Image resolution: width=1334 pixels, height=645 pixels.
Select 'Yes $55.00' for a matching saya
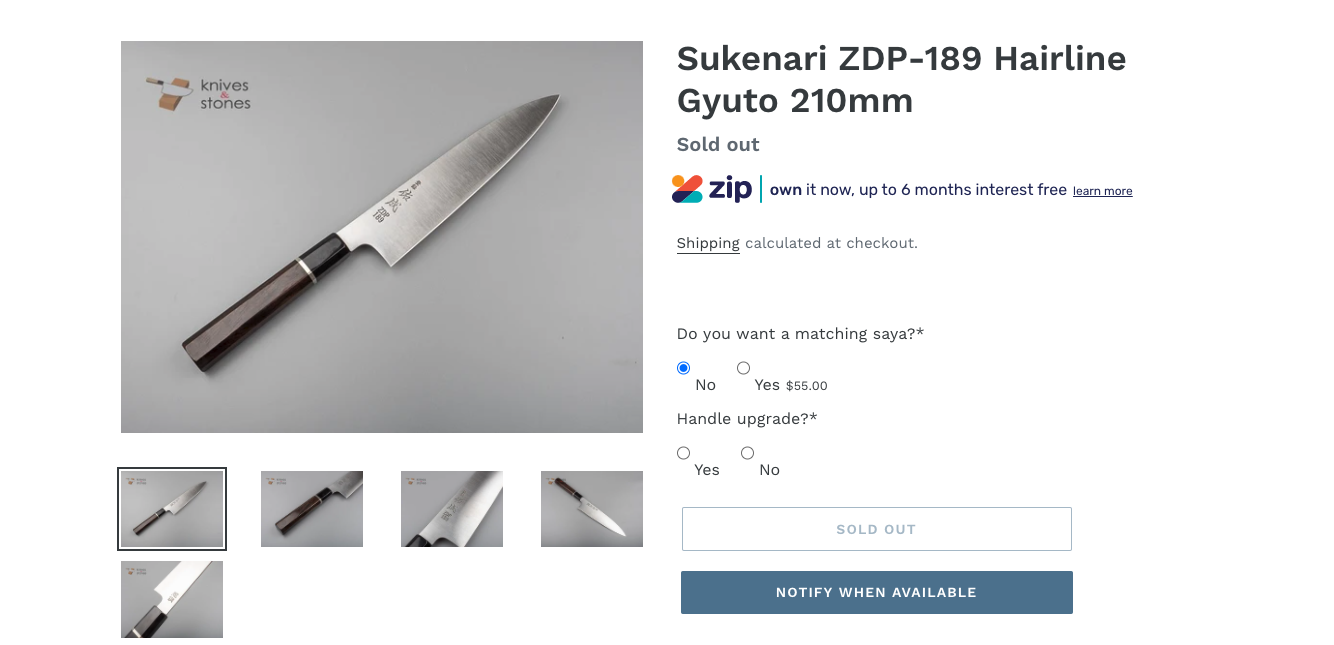click(x=743, y=367)
